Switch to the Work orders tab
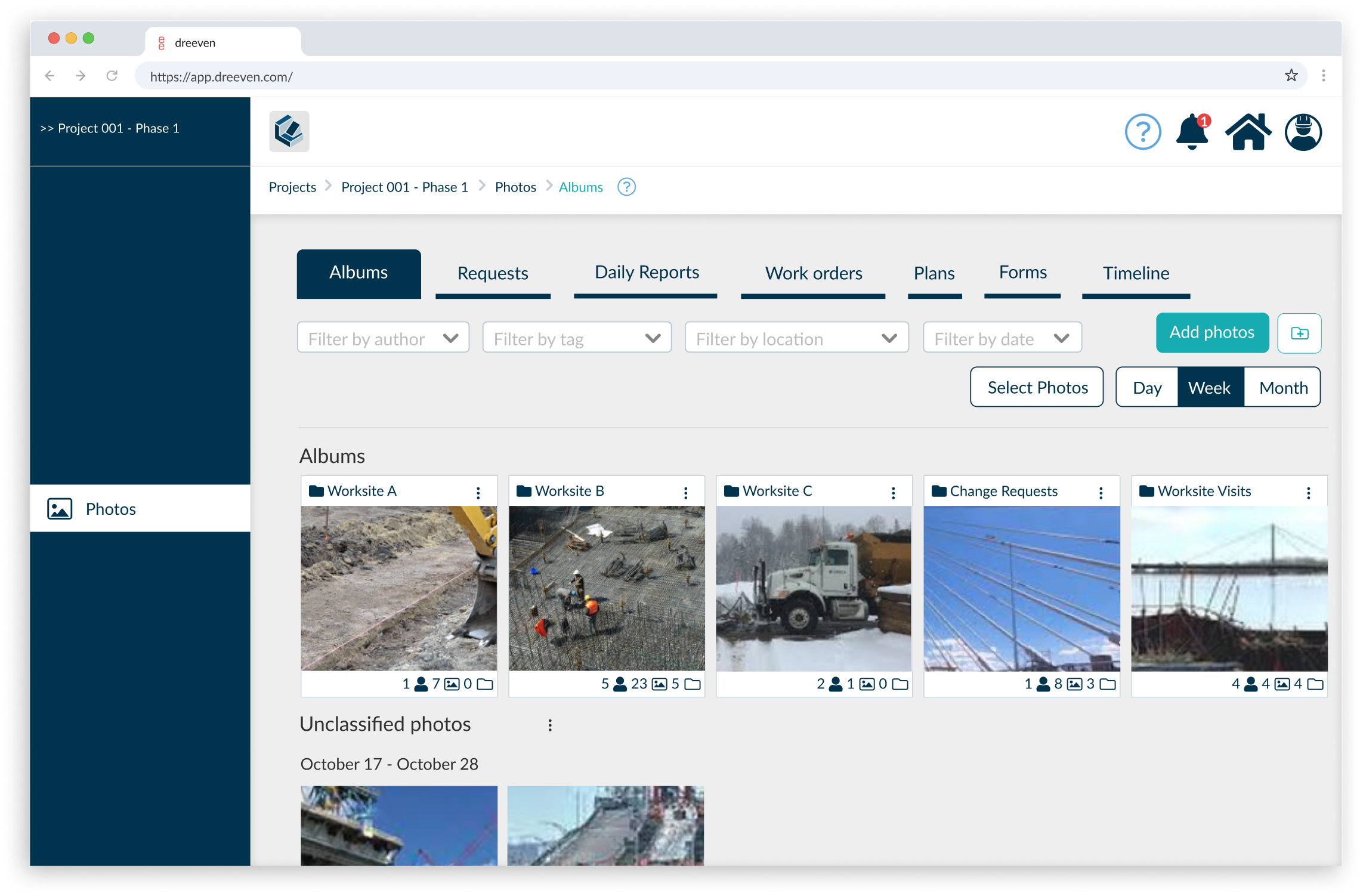The height and width of the screenshot is (896, 1363). (x=813, y=274)
